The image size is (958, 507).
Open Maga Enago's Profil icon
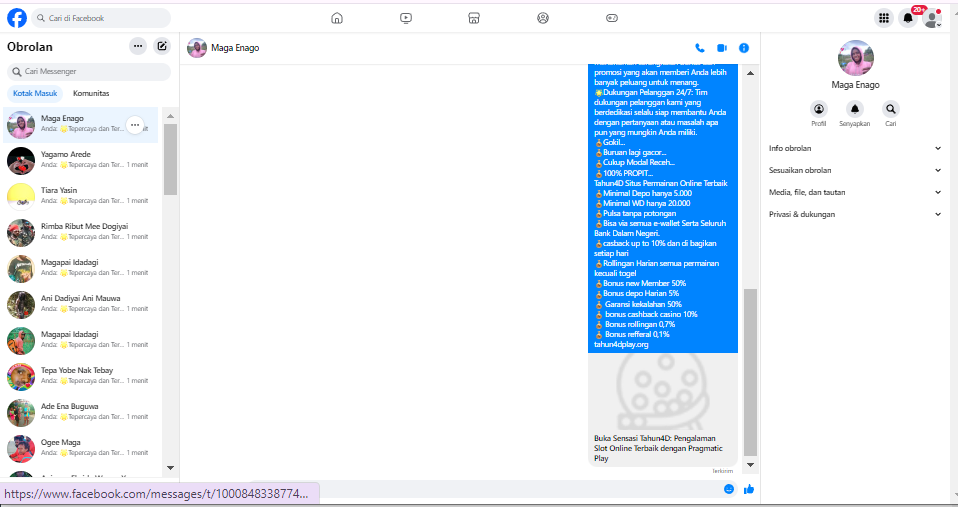click(819, 109)
